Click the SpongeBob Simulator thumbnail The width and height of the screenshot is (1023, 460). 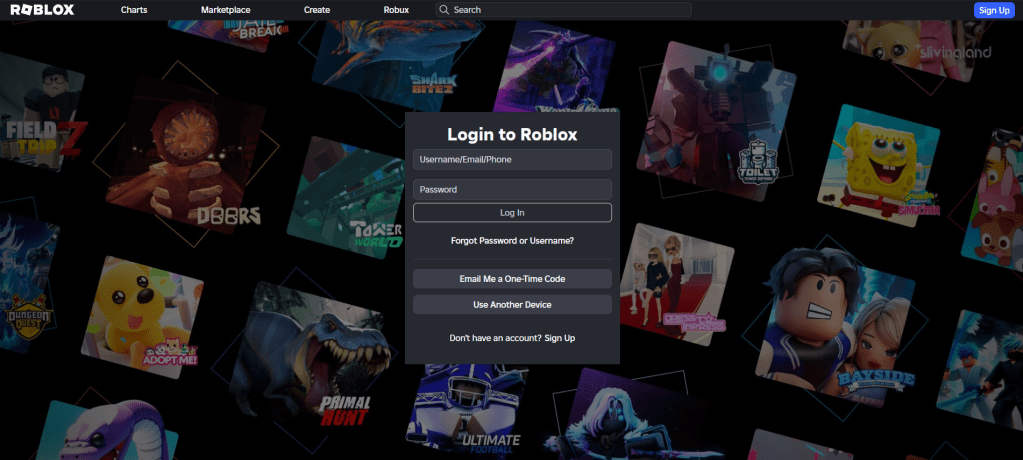coord(879,166)
